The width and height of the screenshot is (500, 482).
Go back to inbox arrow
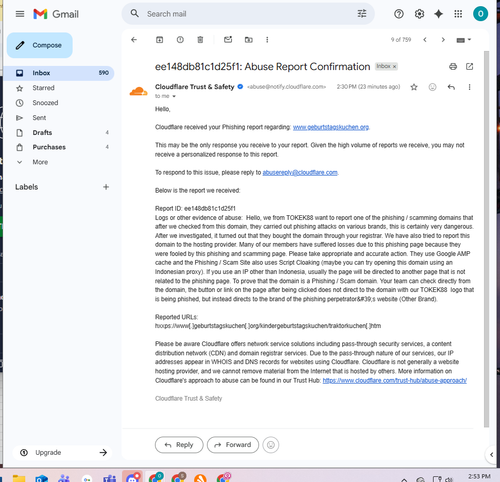[x=134, y=40]
